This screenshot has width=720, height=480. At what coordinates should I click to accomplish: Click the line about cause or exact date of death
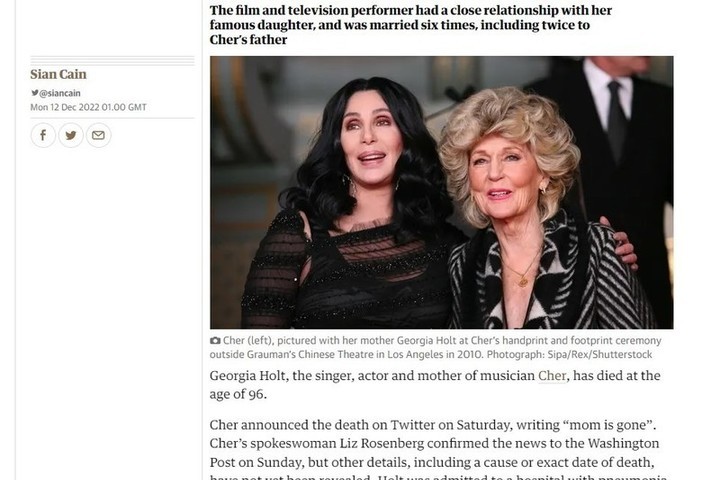(x=432, y=462)
